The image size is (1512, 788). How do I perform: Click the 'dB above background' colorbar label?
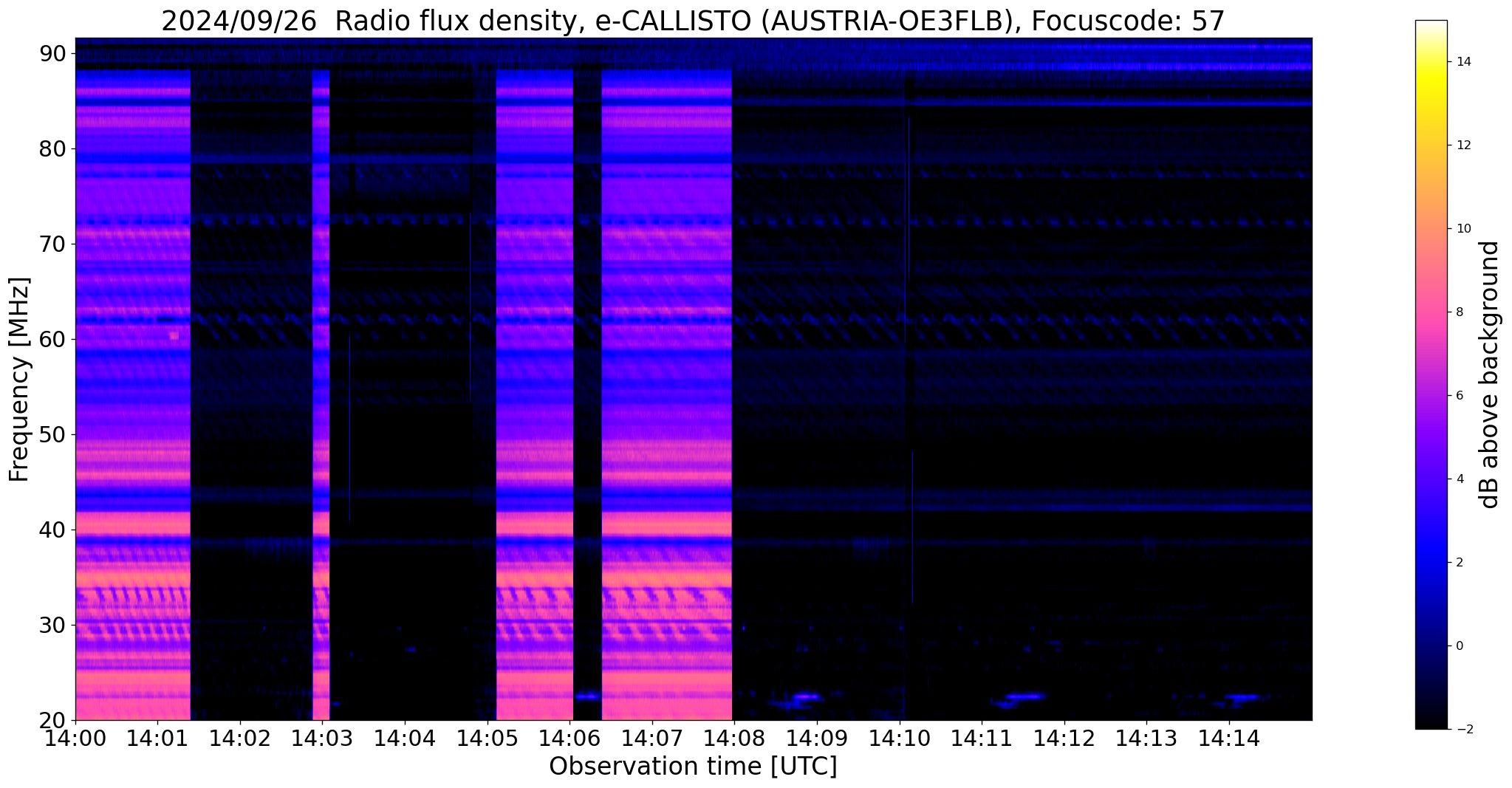pyautogui.click(x=1490, y=374)
